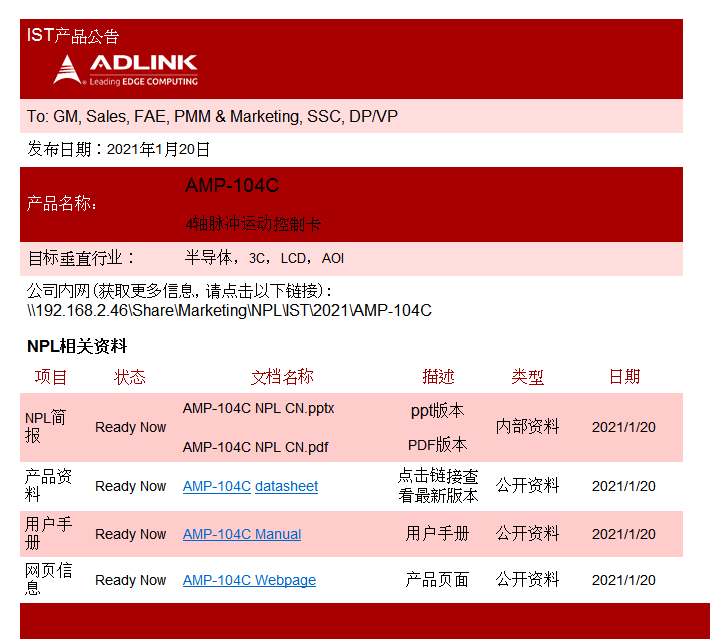
Task: Click Ready Now status in the 用户手册 row
Action: tap(130, 534)
